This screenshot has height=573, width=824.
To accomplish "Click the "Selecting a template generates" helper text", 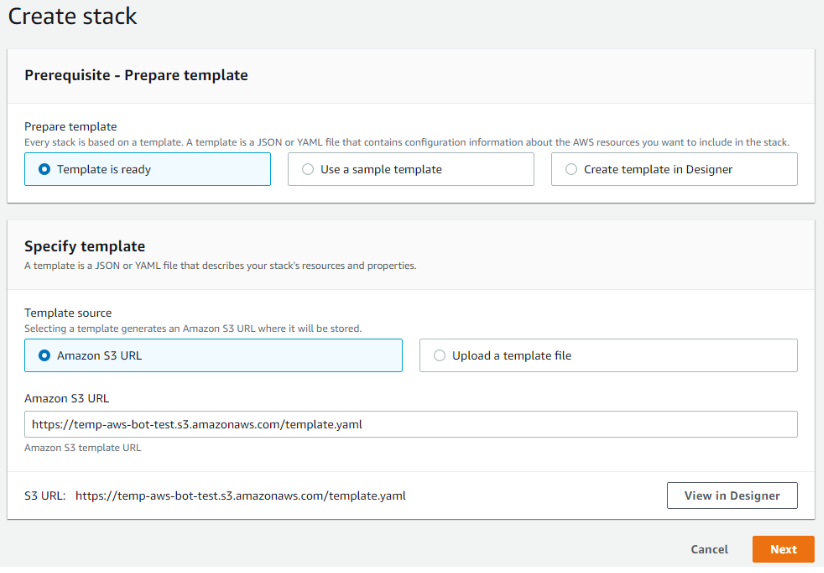I will pos(192,328).
